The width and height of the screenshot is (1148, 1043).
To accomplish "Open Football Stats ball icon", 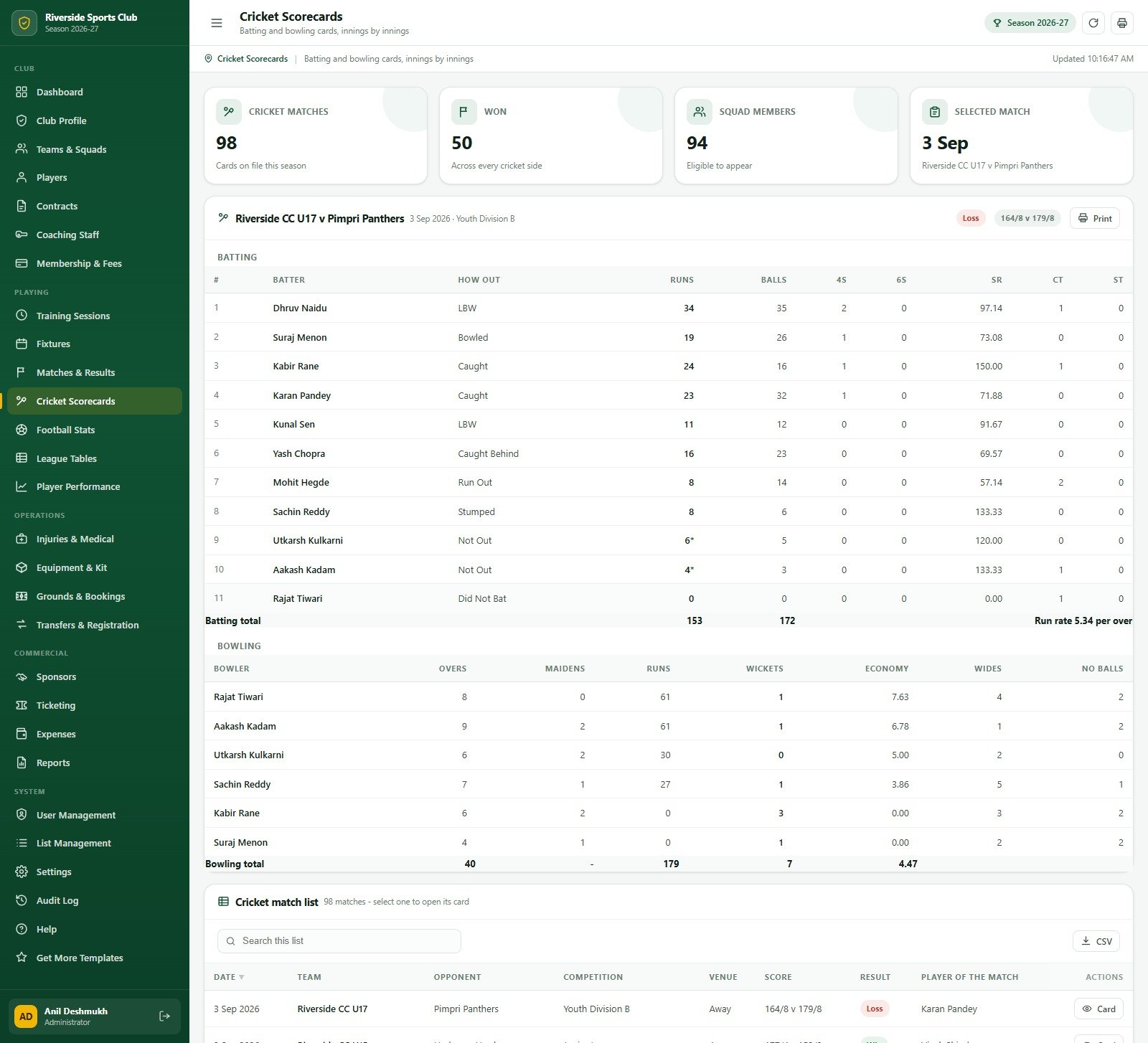I will [x=22, y=430].
